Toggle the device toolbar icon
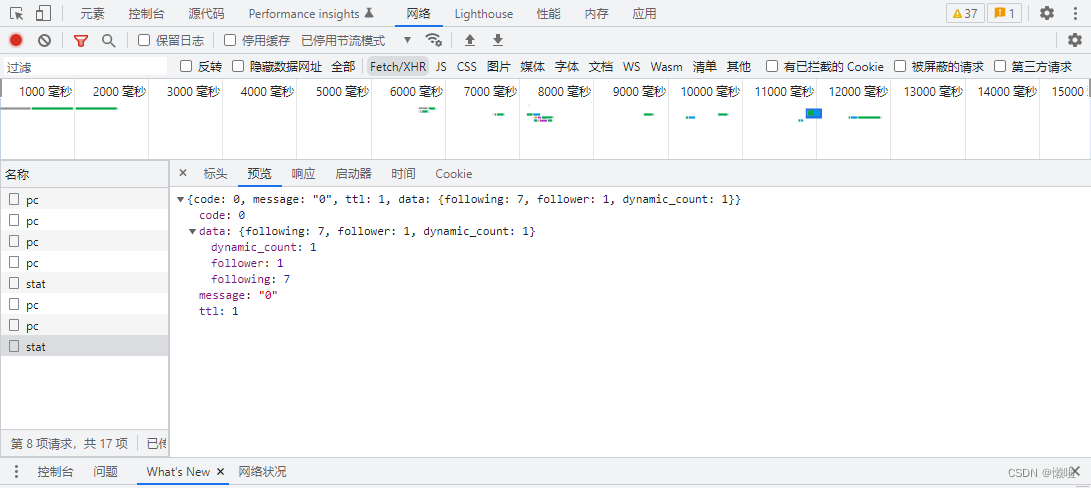This screenshot has width=1091, height=488. click(x=43, y=13)
